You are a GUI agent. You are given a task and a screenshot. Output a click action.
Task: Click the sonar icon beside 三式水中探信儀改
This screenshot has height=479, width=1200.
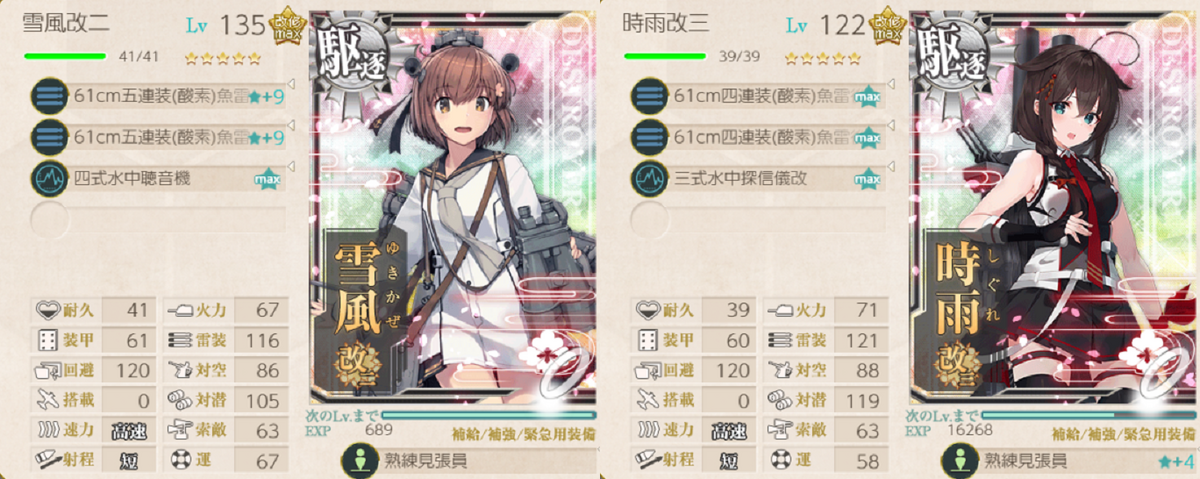coord(646,178)
